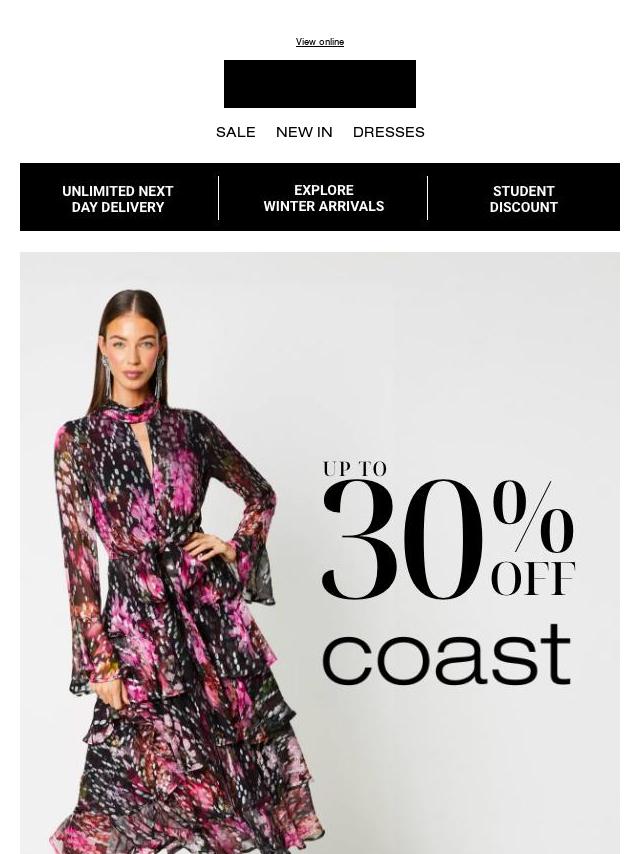Click Unlimited Next Day Delivery banner
This screenshot has width=640, height=854.
(x=118, y=199)
